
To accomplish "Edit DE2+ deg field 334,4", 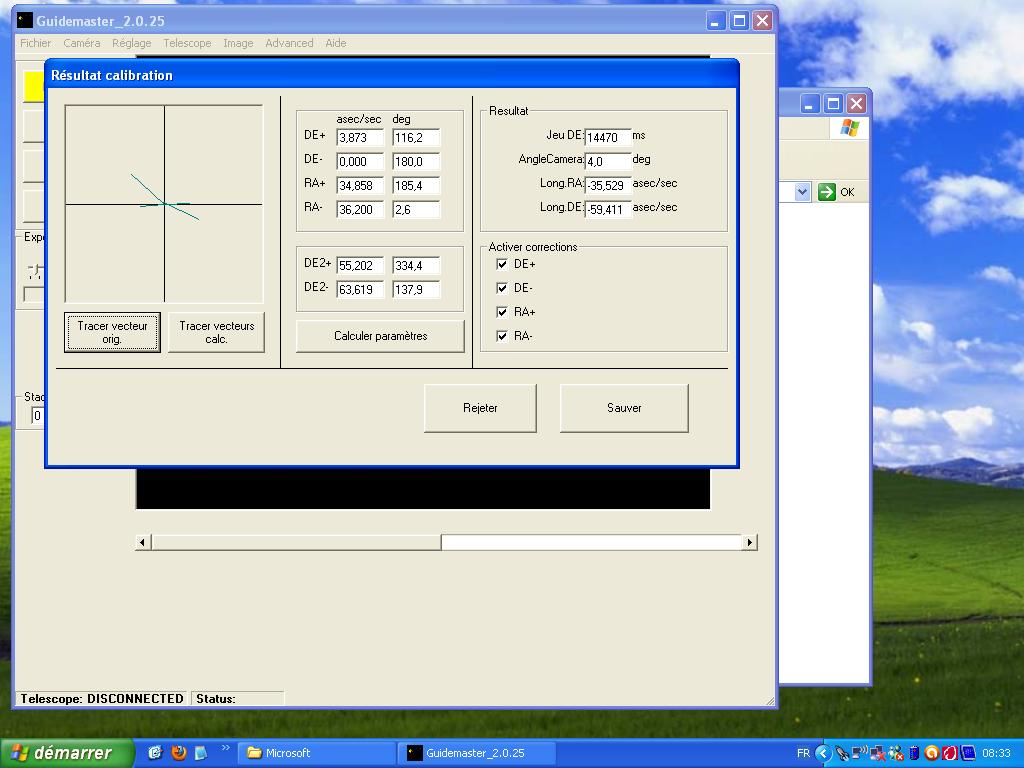I will click(x=416, y=266).
